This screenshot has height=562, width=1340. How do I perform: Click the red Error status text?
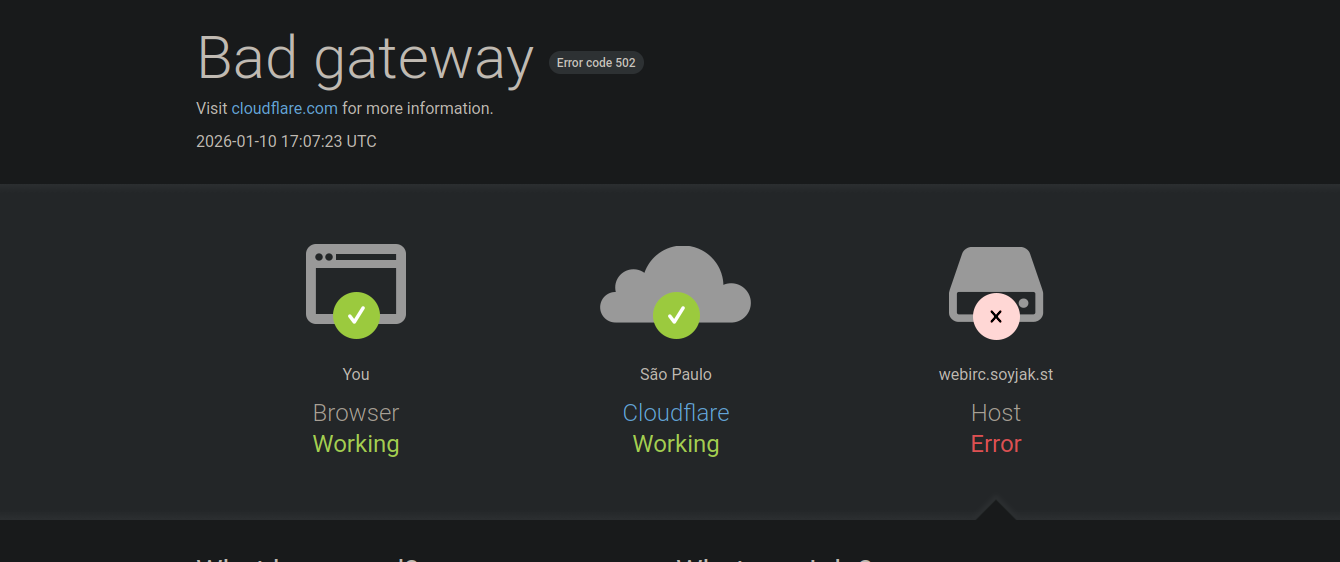tap(995, 444)
